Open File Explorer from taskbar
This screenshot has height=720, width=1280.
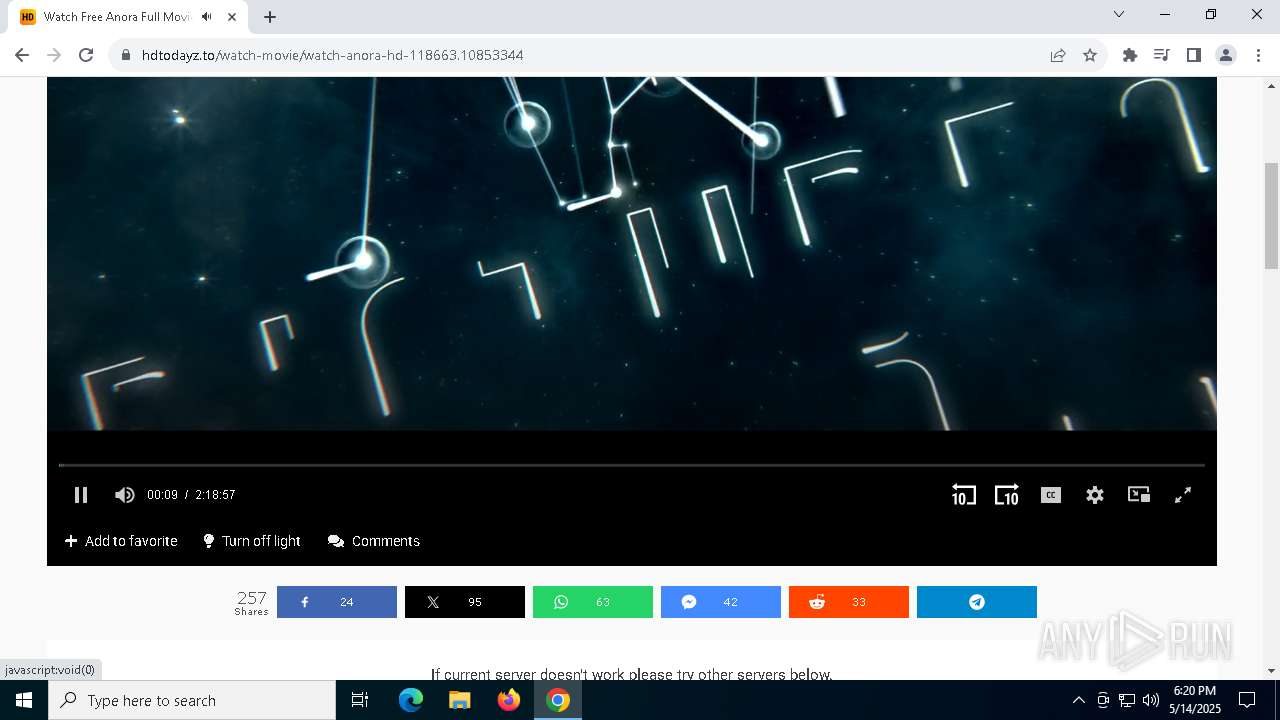[x=460, y=700]
